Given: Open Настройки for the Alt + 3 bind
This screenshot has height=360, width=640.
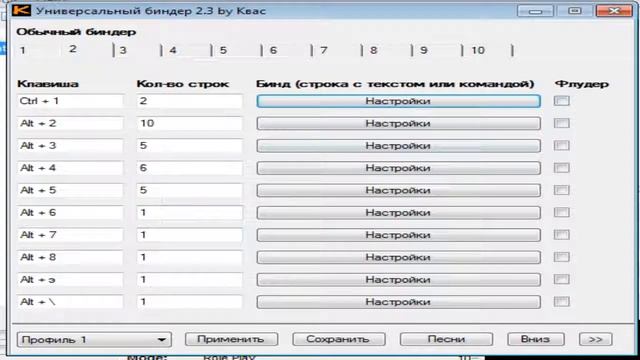Looking at the screenshot, I should 398,146.
